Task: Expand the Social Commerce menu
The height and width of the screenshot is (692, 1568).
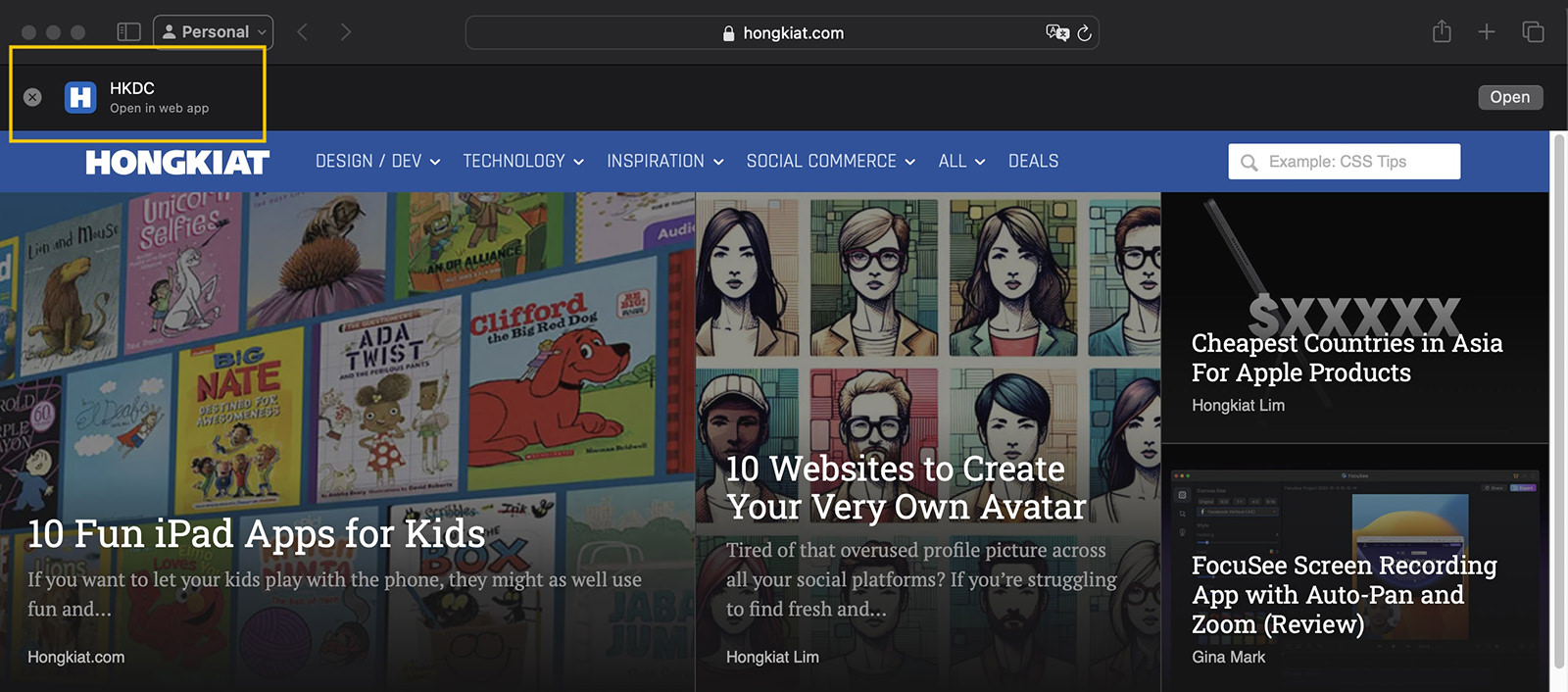Action: (831, 161)
